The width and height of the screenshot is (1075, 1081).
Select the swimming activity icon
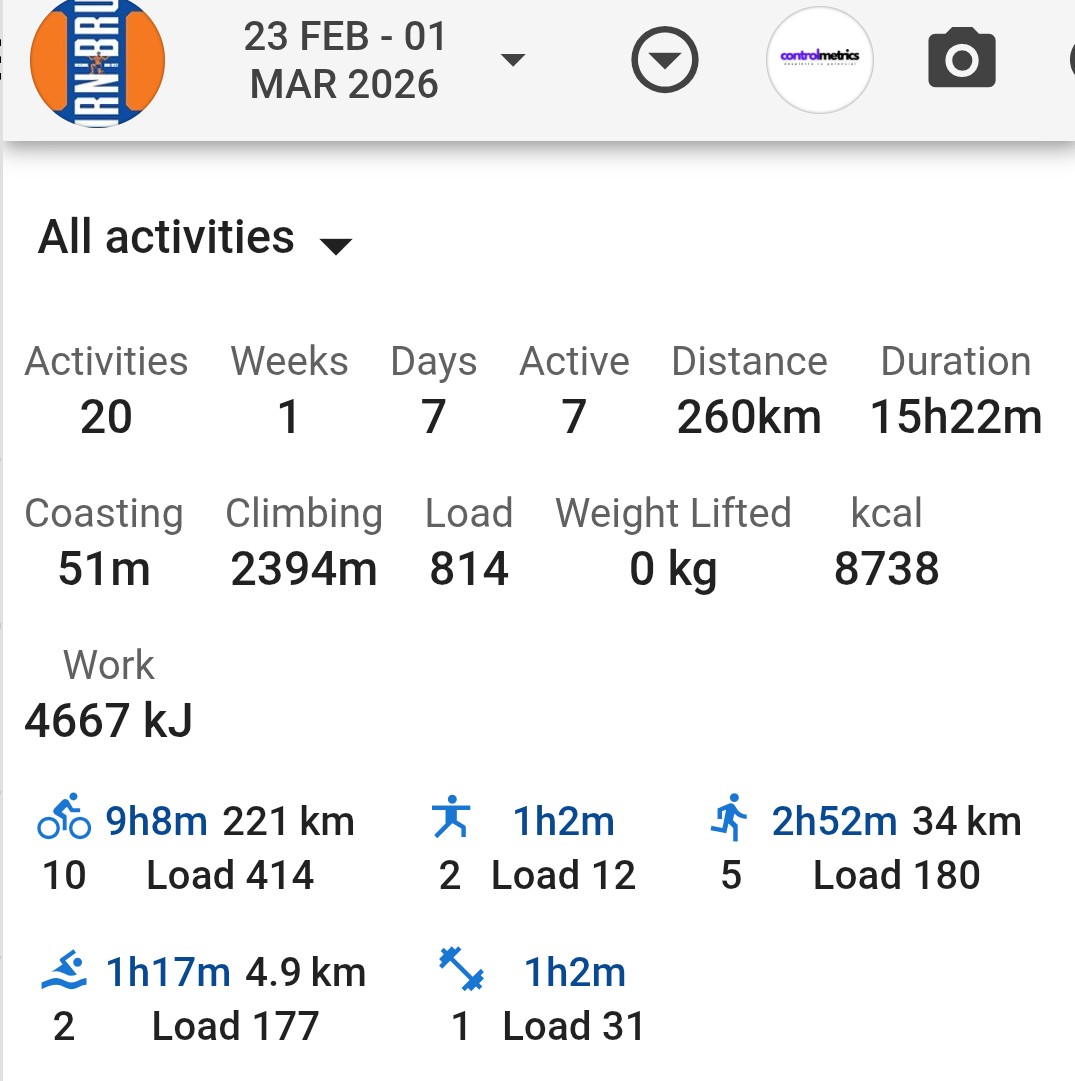pyautogui.click(x=64, y=971)
